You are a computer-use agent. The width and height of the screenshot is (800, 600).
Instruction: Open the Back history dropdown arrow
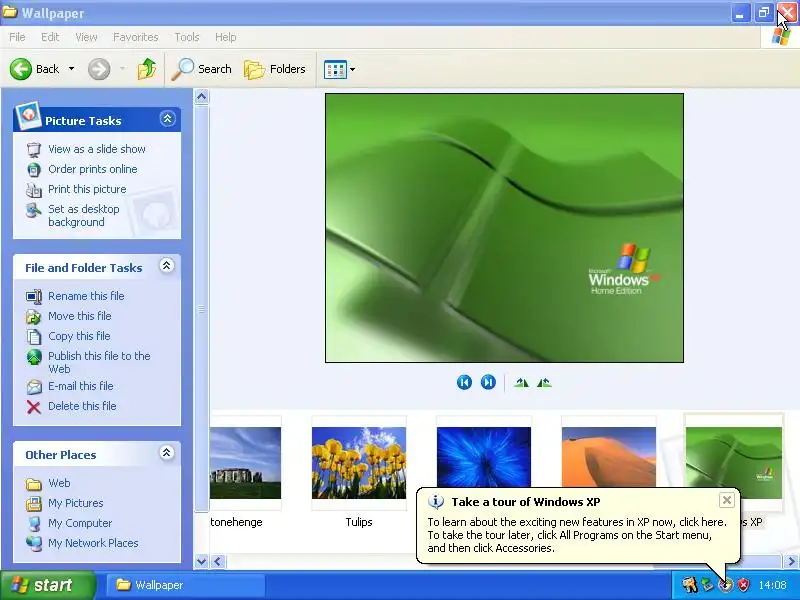(71, 69)
